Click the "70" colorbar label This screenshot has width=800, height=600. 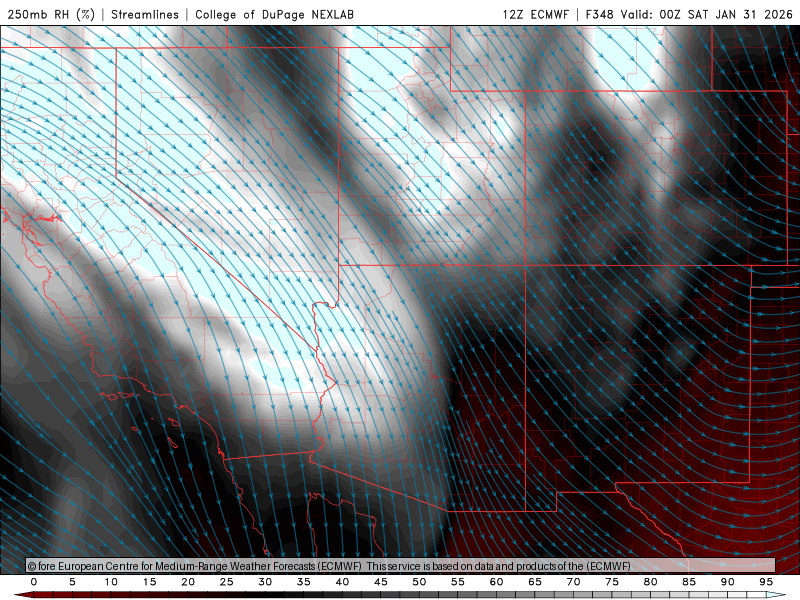pos(573,582)
